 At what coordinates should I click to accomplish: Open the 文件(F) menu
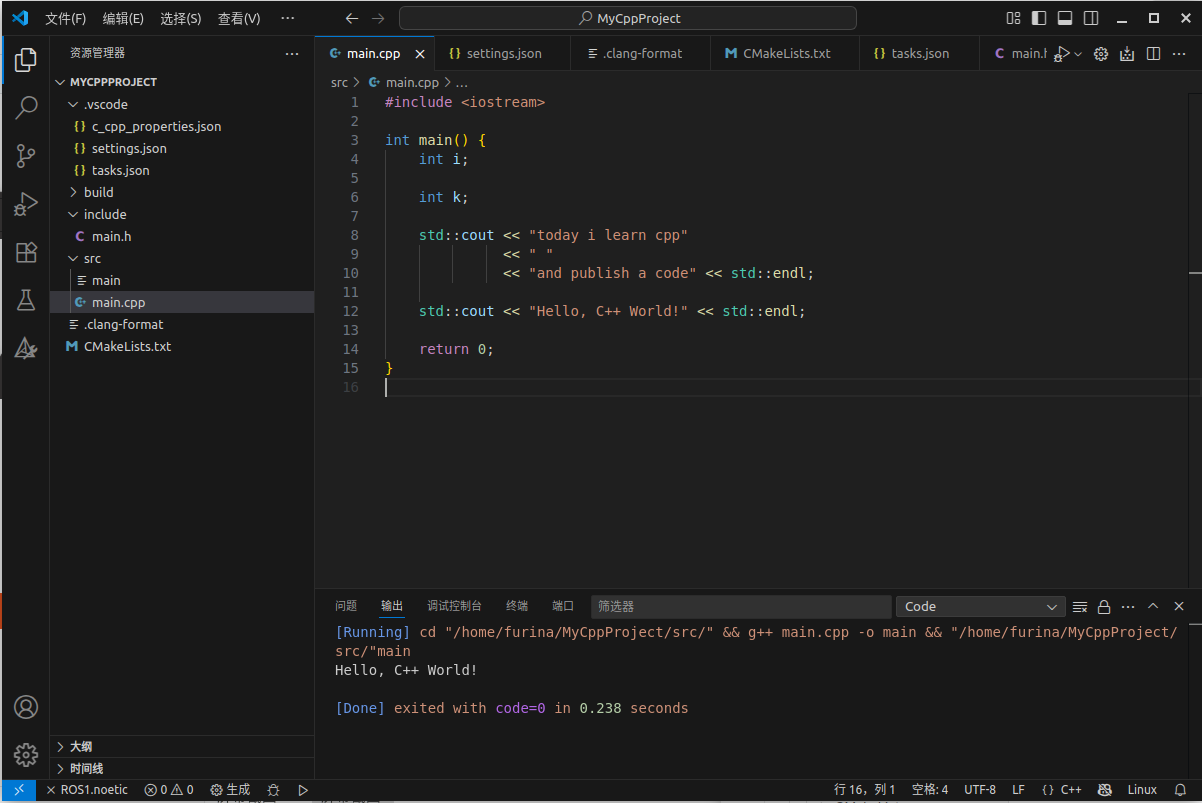[66, 18]
